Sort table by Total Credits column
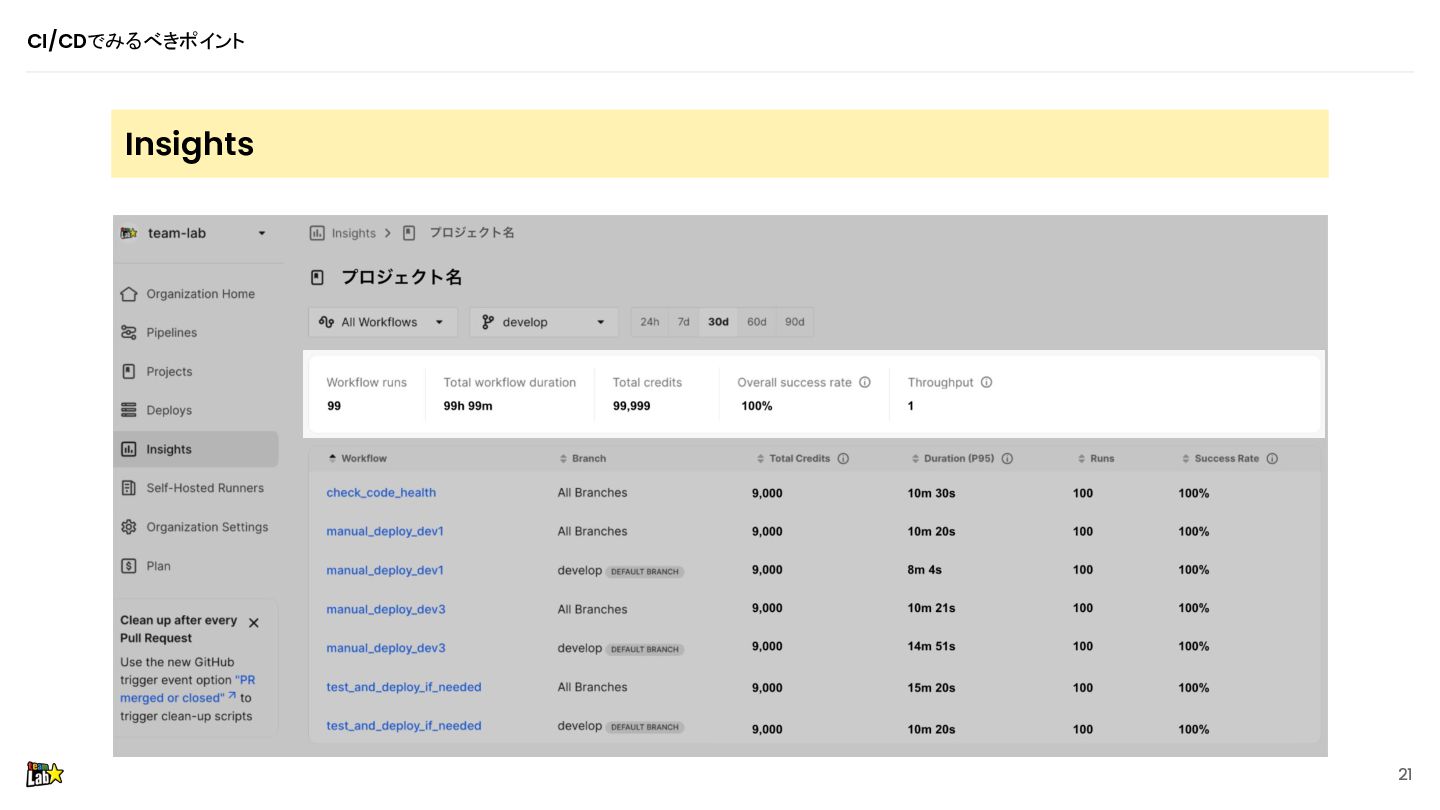This screenshot has width=1440, height=810. click(794, 458)
